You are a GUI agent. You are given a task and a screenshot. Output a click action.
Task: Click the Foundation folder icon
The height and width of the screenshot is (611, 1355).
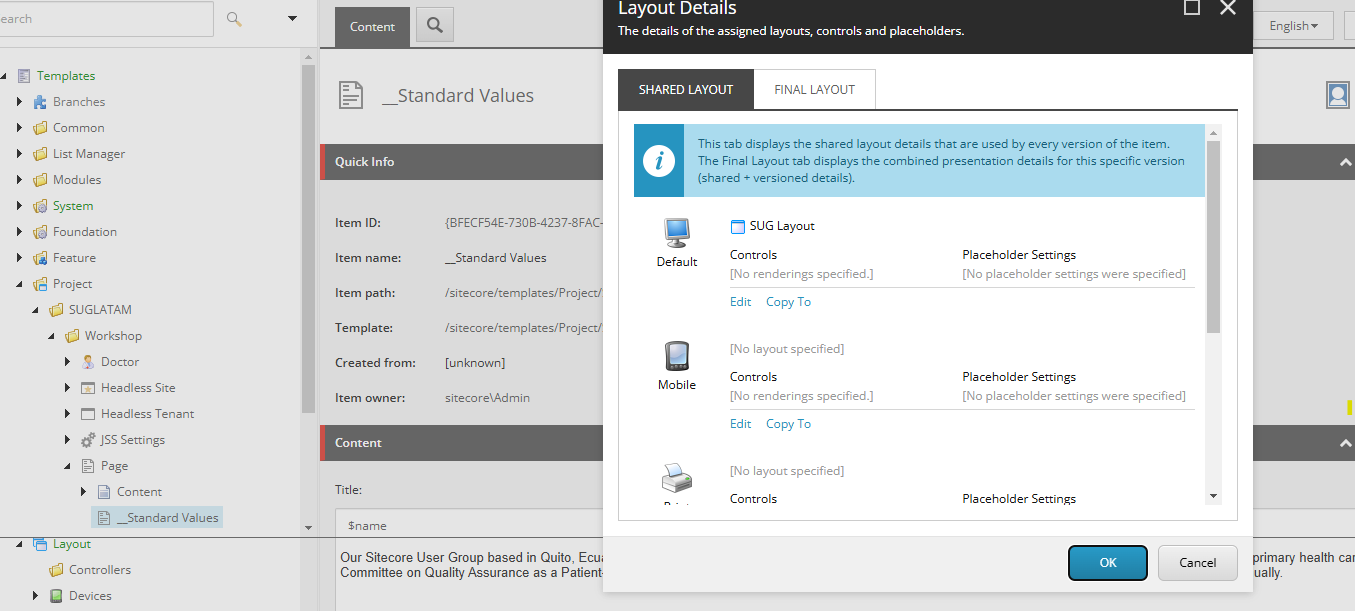pyautogui.click(x=40, y=232)
